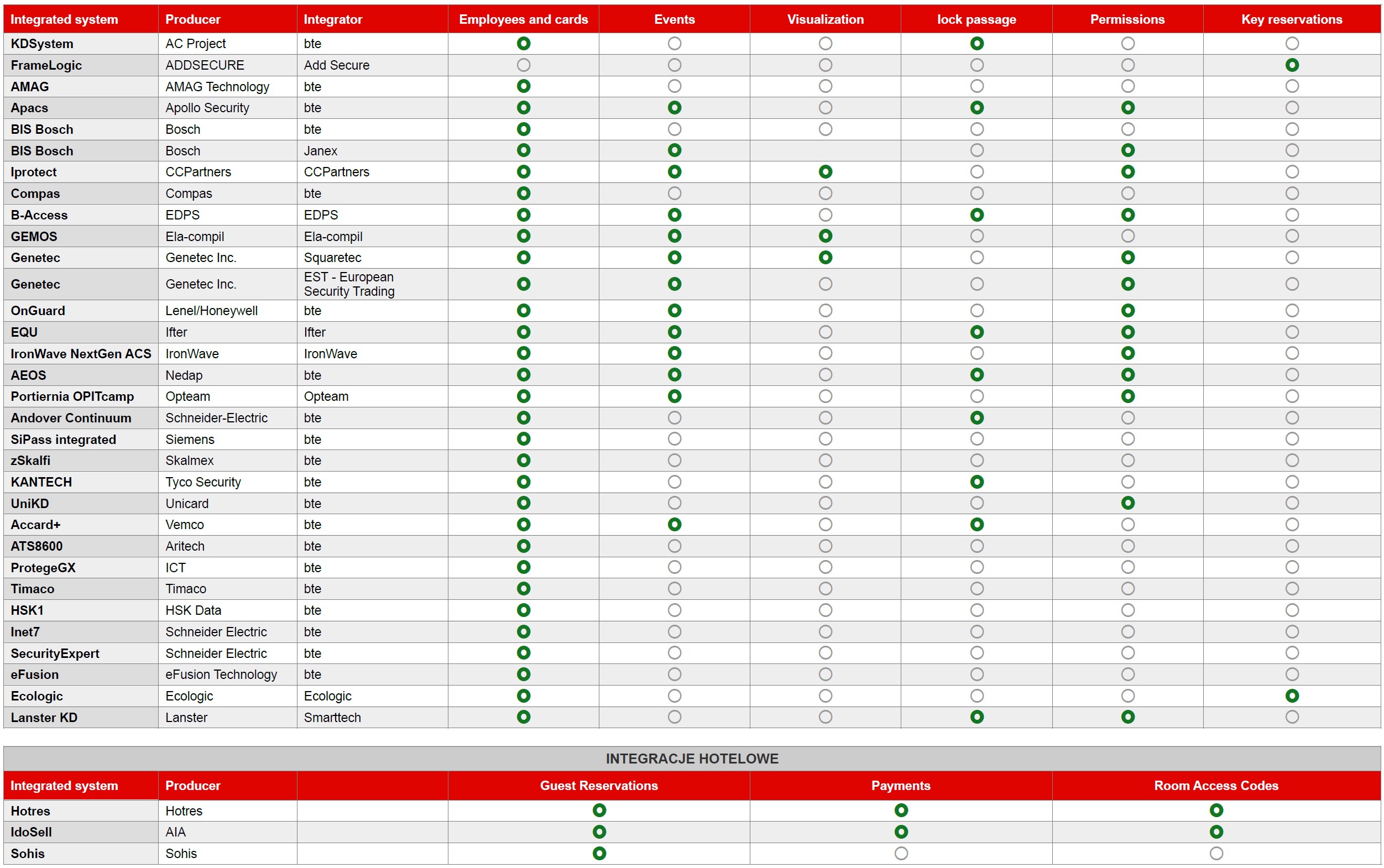The height and width of the screenshot is (868, 1384).
Task: Click the filled lock passage marker for Andover Continuum
Action: (976, 417)
